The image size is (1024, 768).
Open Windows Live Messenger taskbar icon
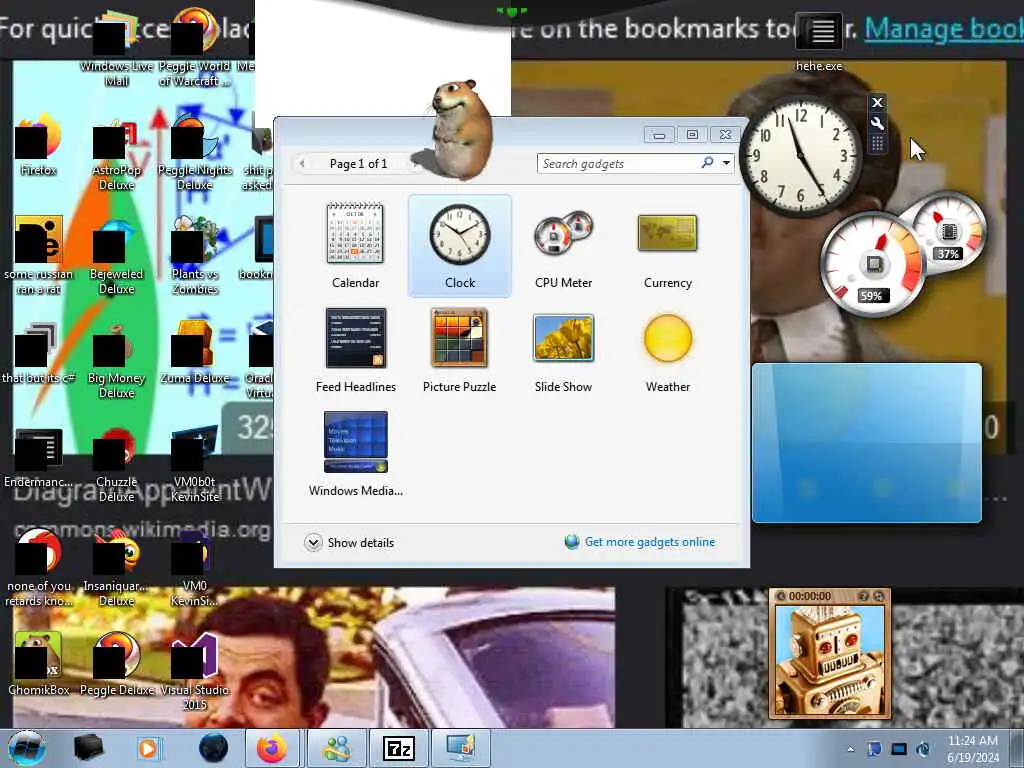(337, 748)
